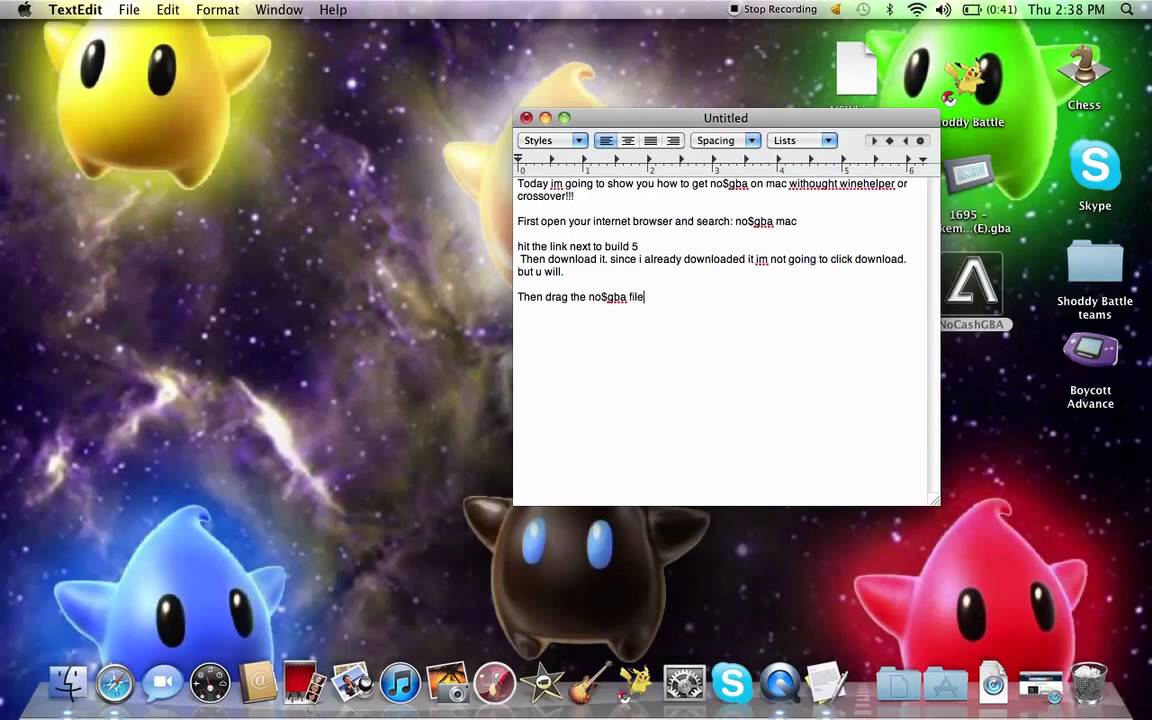Select the Shoddy Battle teams folder

[x=1095, y=279]
